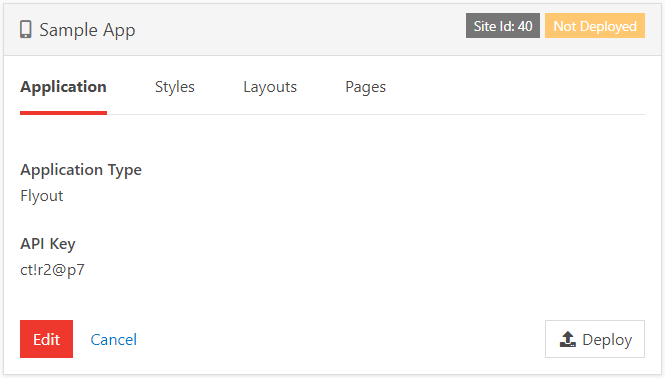Click the red Edit button
Viewport: 665px width, 378px height.
tap(46, 339)
